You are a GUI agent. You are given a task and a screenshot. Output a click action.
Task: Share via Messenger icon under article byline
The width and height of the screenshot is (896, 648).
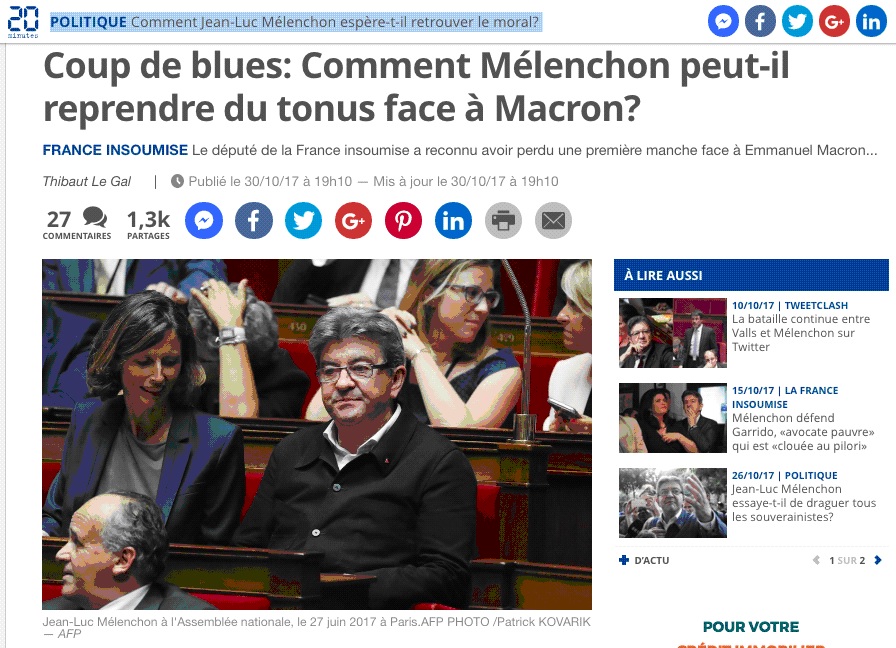(204, 221)
